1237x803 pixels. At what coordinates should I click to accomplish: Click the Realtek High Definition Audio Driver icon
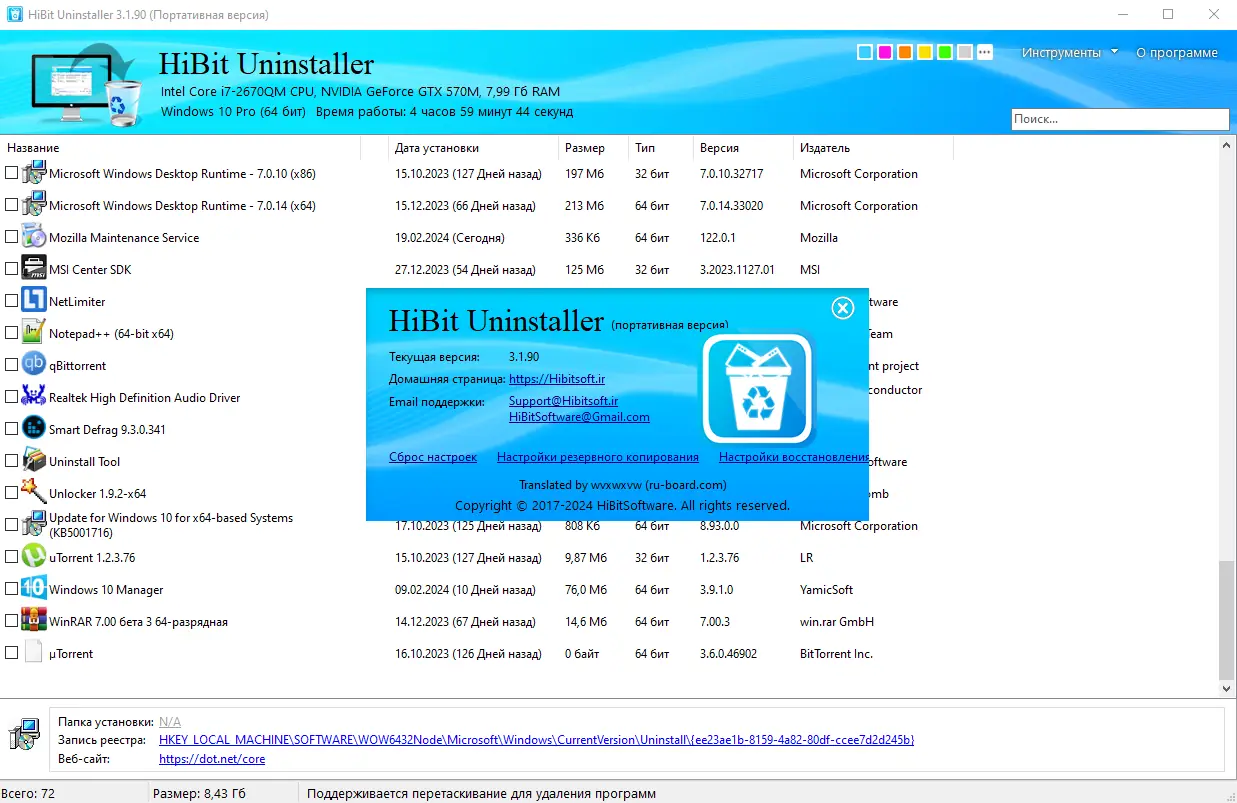tap(34, 397)
